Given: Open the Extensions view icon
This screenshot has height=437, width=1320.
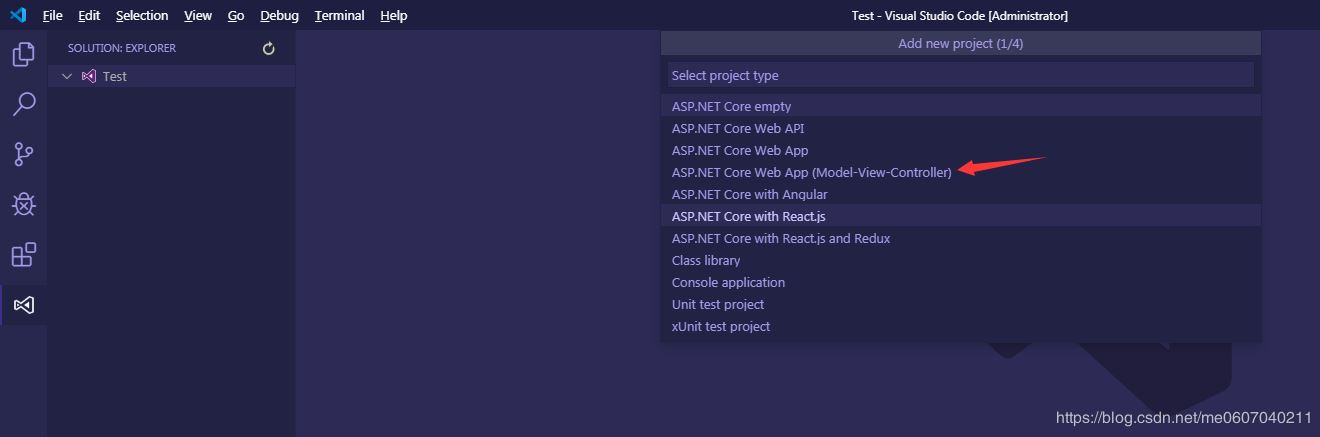Looking at the screenshot, I should tap(23, 254).
